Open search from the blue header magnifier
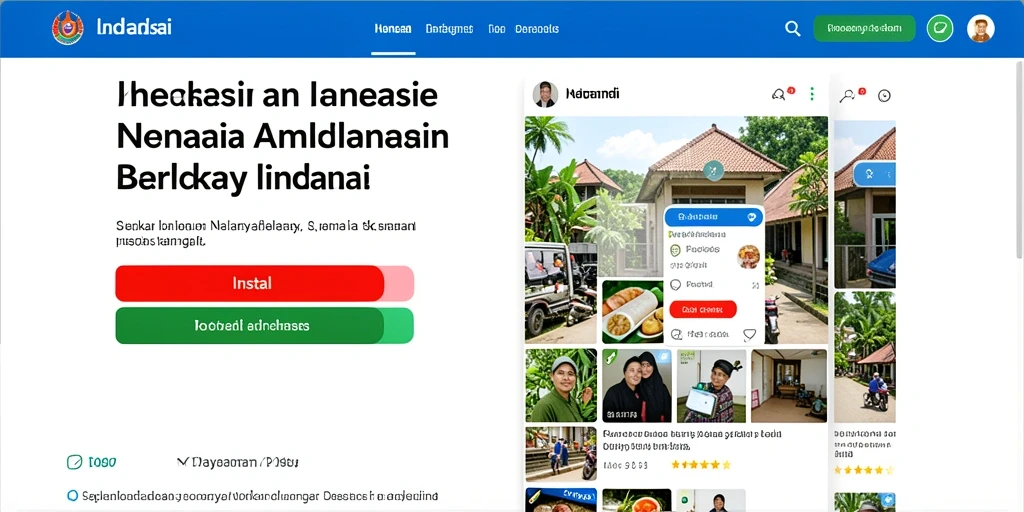The height and width of the screenshot is (512, 1024). pos(792,29)
